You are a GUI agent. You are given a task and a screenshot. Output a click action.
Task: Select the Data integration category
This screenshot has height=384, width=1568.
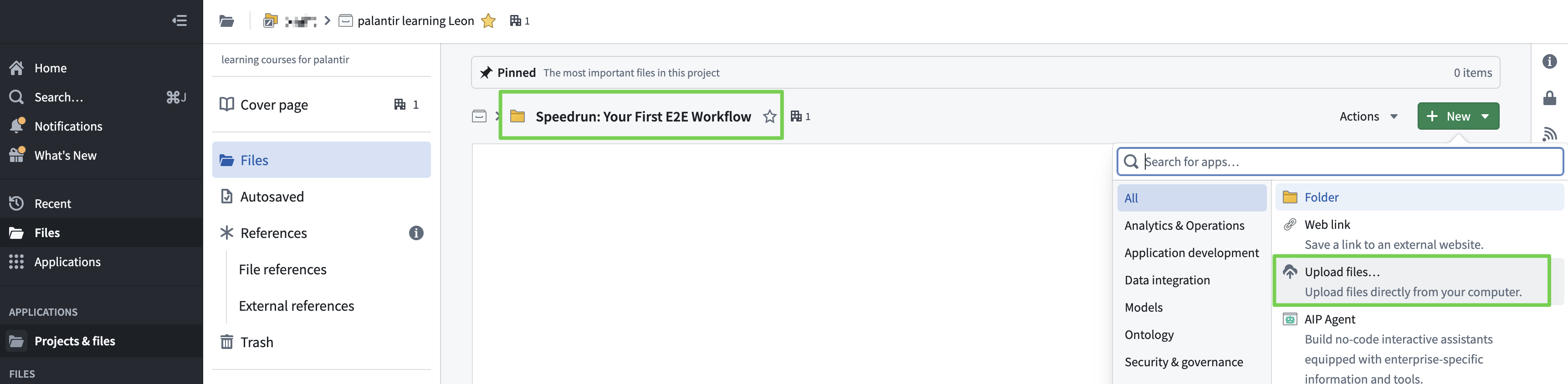click(1167, 280)
